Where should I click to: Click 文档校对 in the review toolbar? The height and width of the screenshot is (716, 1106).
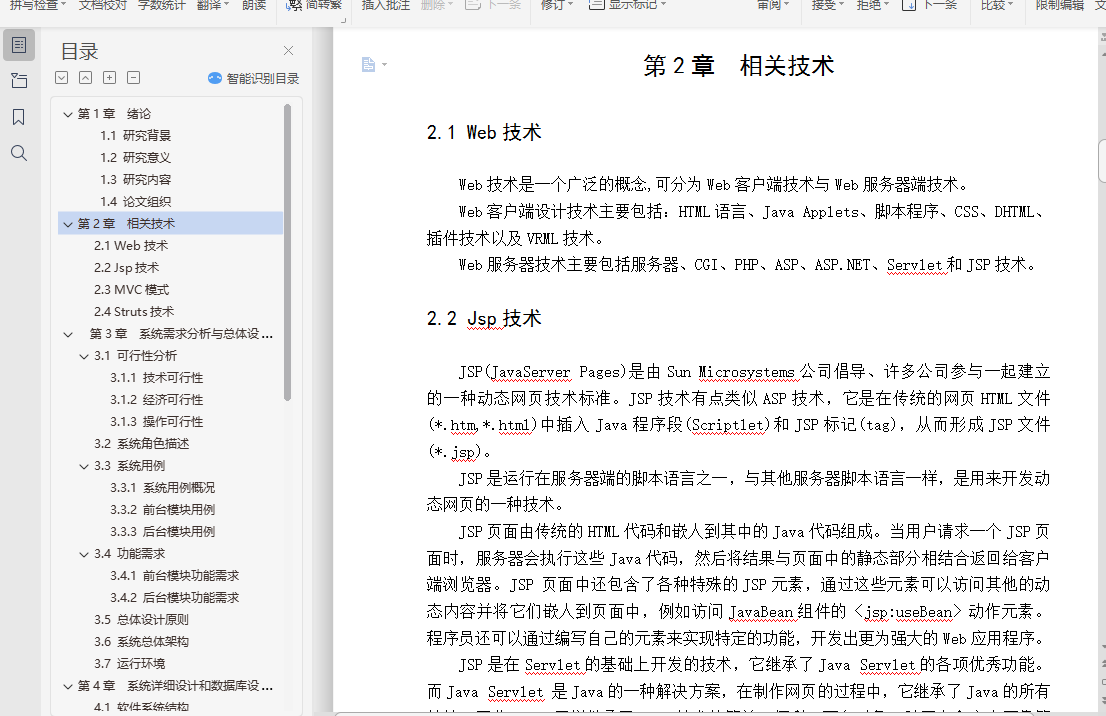pyautogui.click(x=102, y=5)
